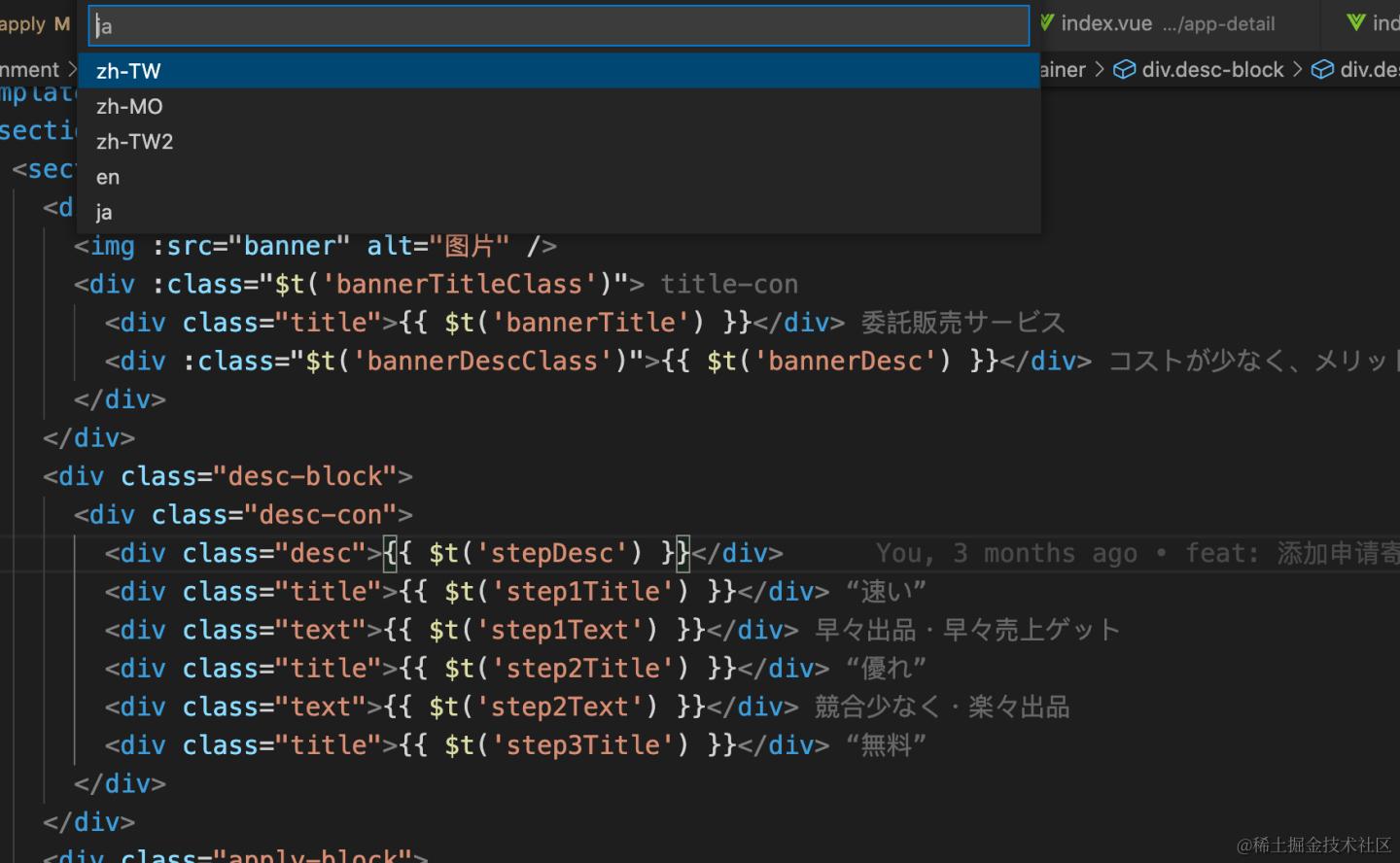Screen dimensions: 1400x863
Task: Click the quick input field containing ja
Action: click(559, 26)
